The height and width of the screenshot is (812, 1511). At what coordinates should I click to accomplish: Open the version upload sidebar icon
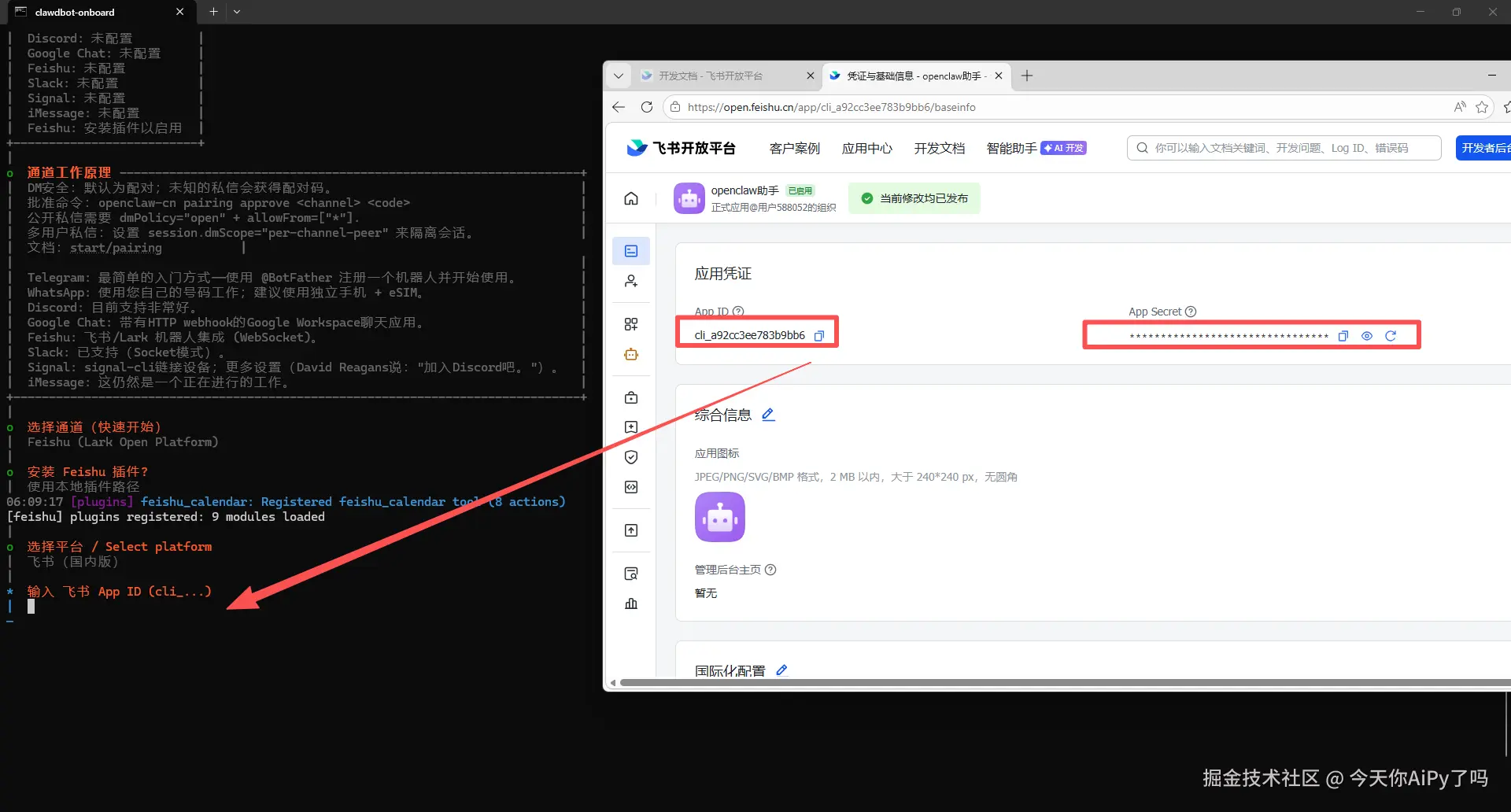pos(631,530)
